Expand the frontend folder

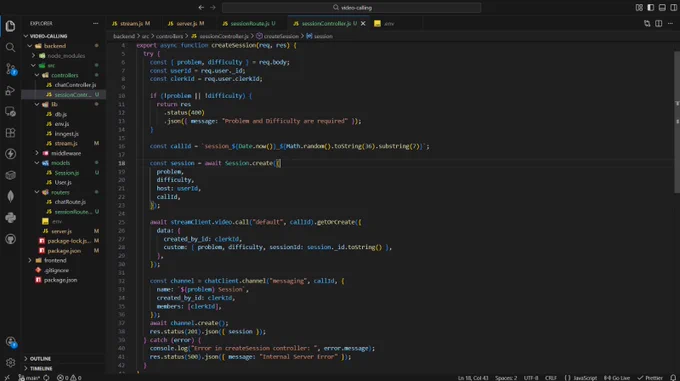click(63, 260)
